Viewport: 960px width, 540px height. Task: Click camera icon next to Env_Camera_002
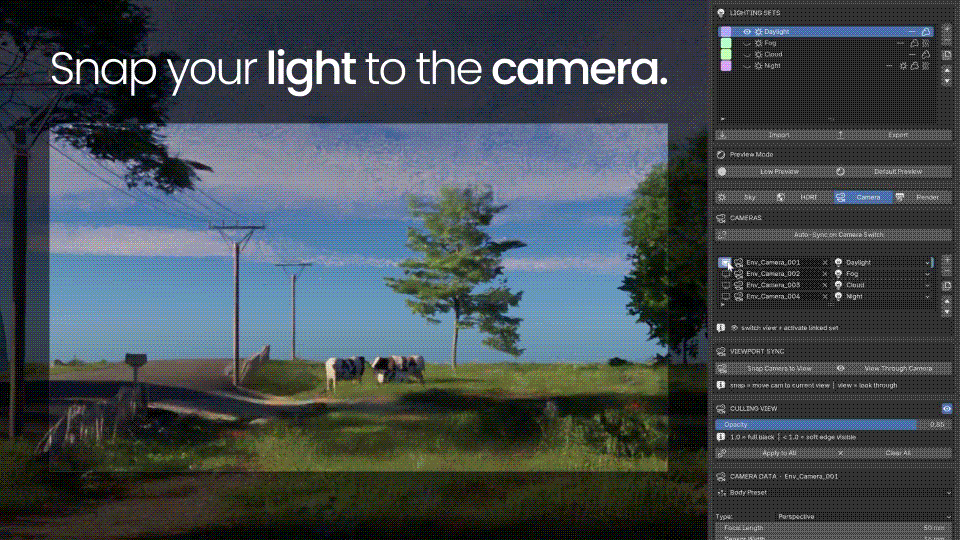[x=738, y=274]
